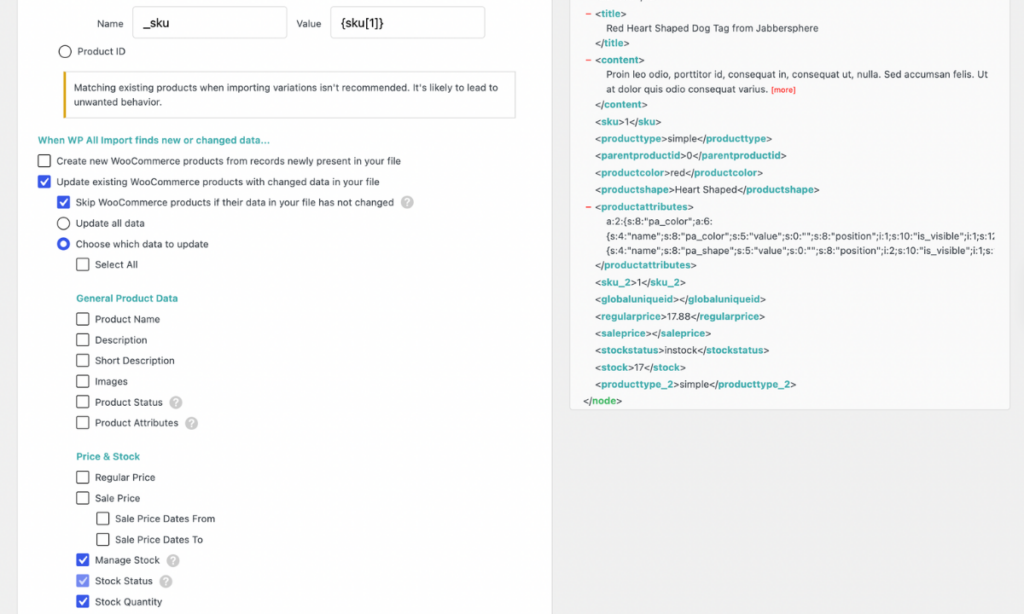Viewport: 1024px width, 614px height.
Task: Check the Product Status checkbox
Action: point(82,402)
